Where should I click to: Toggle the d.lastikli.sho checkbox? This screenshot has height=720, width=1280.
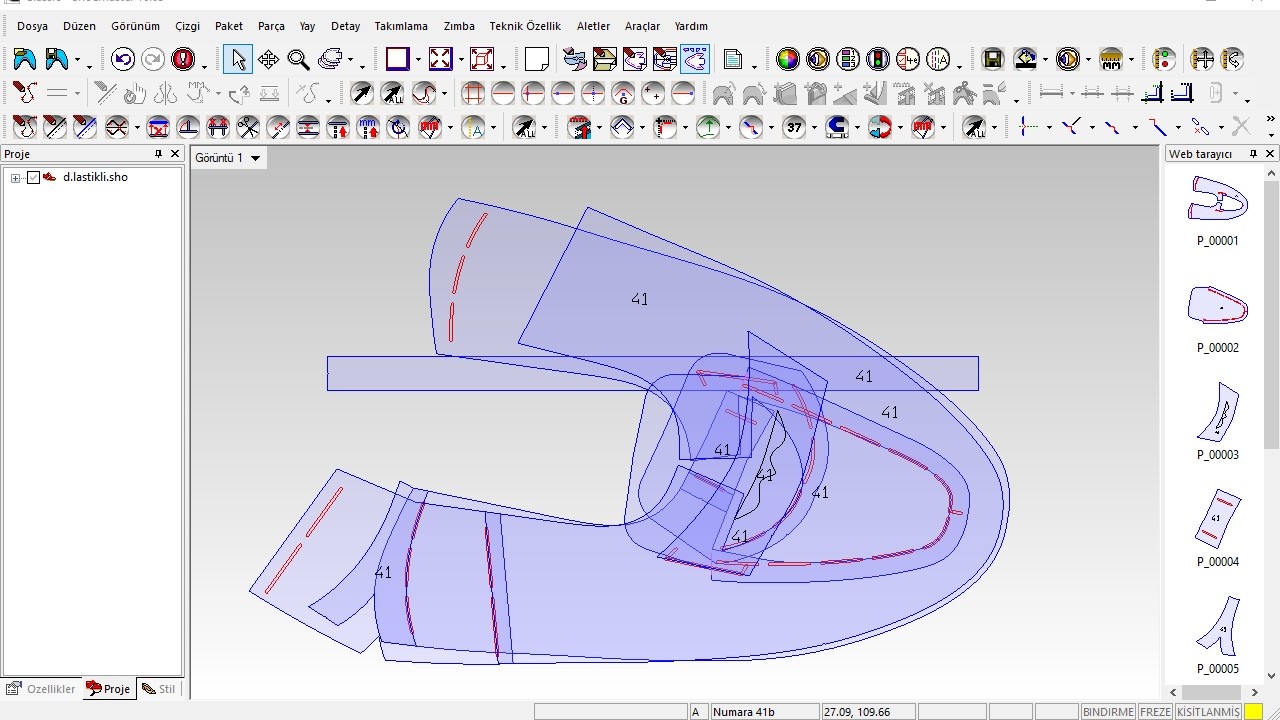coord(33,178)
